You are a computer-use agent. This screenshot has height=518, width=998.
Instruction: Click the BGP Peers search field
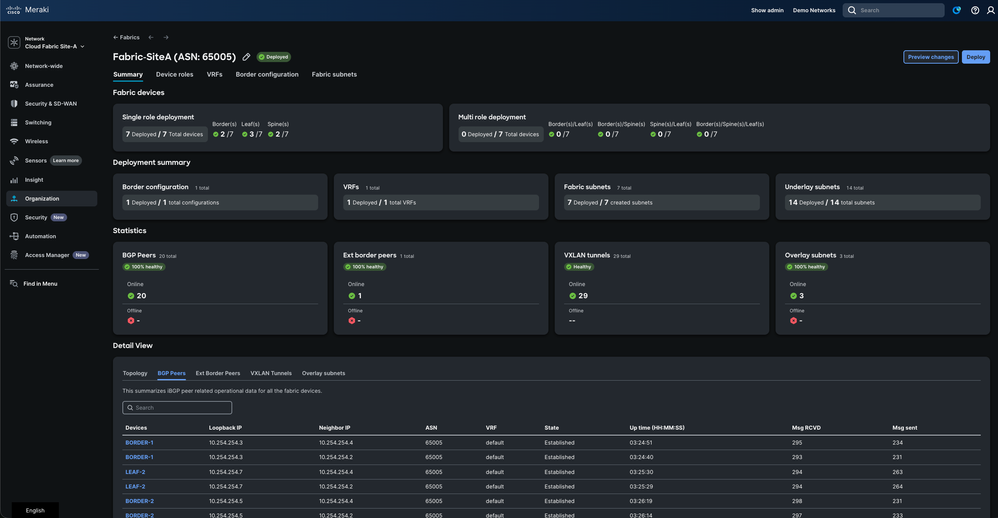tap(177, 408)
